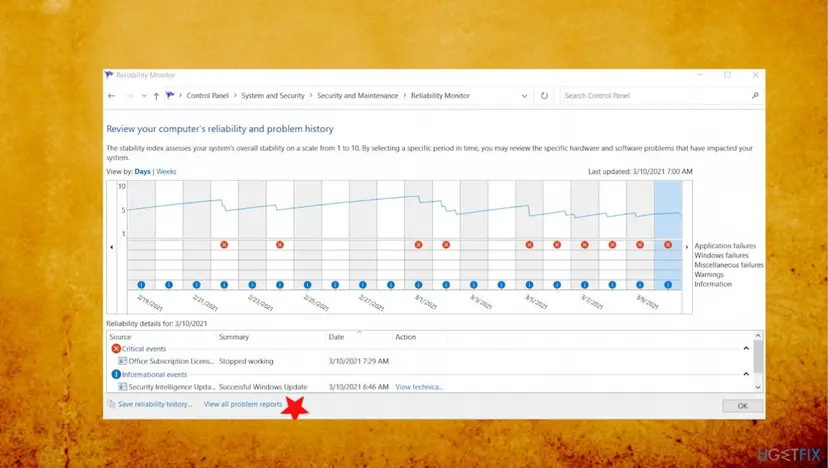Viewport: 828px width, 468px height.
Task: Click the Save reliability history link
Action: point(155,404)
